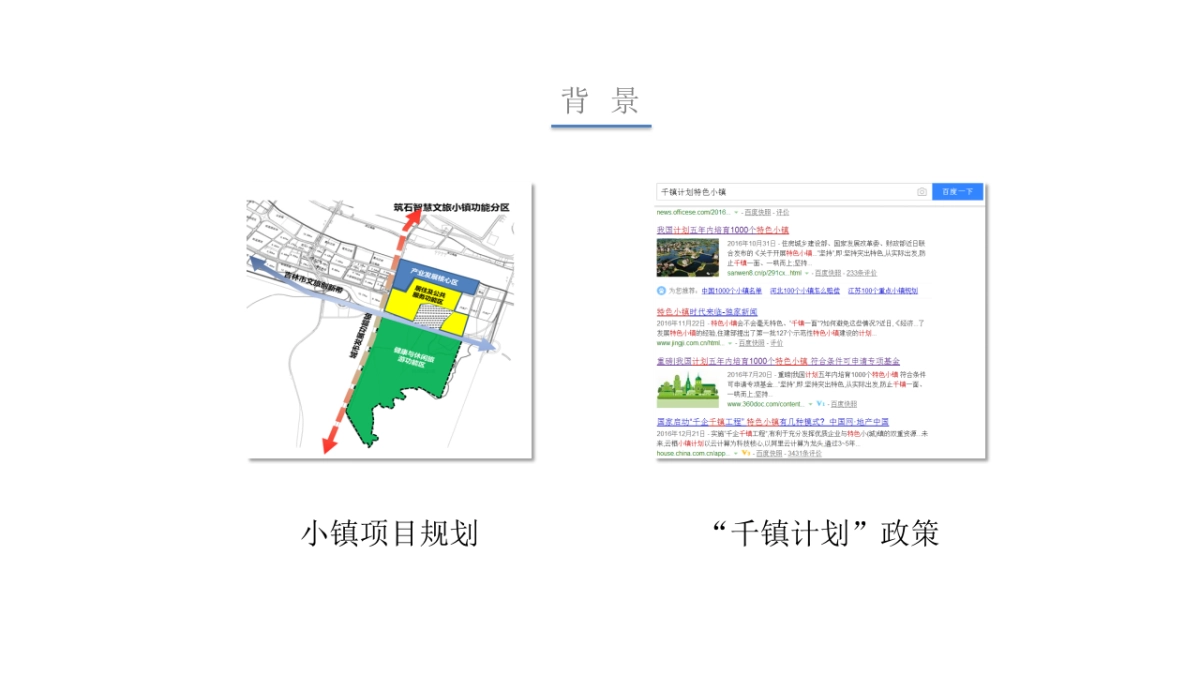Image resolution: width=1200 pixels, height=675 pixels.
Task: Click the V1 badge beside house.china.com.cn URL
Action: pyautogui.click(x=745, y=455)
